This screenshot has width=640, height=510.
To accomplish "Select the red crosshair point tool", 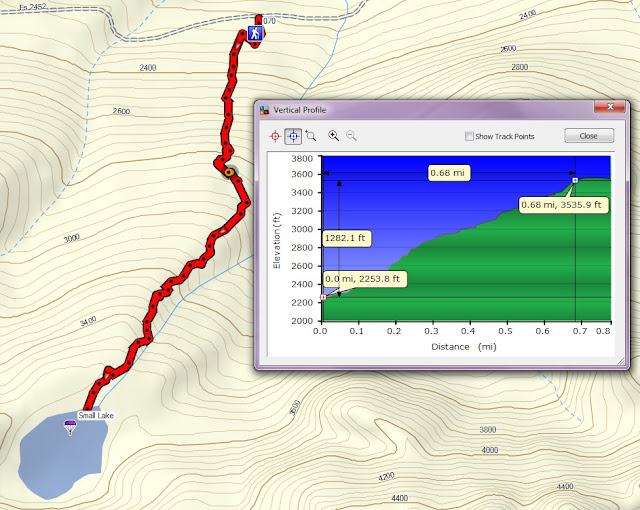I will click(x=276, y=136).
